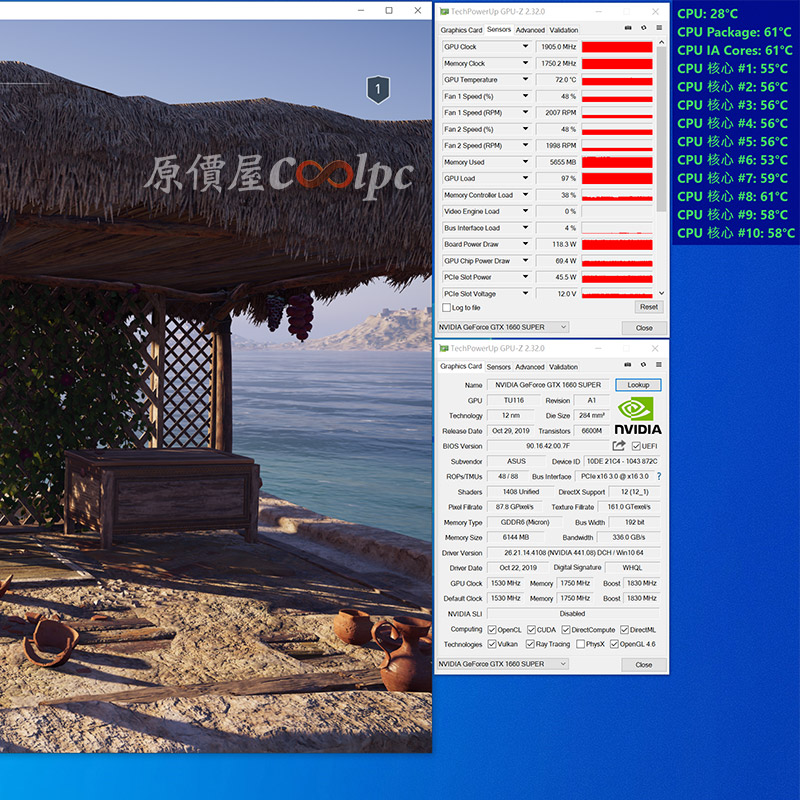
Task: Click the GPU Clock red sensor graph
Action: click(x=617, y=47)
